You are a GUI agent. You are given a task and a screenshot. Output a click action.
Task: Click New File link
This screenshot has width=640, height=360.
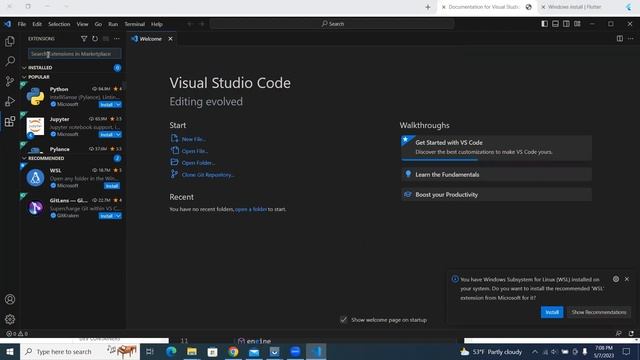point(194,139)
